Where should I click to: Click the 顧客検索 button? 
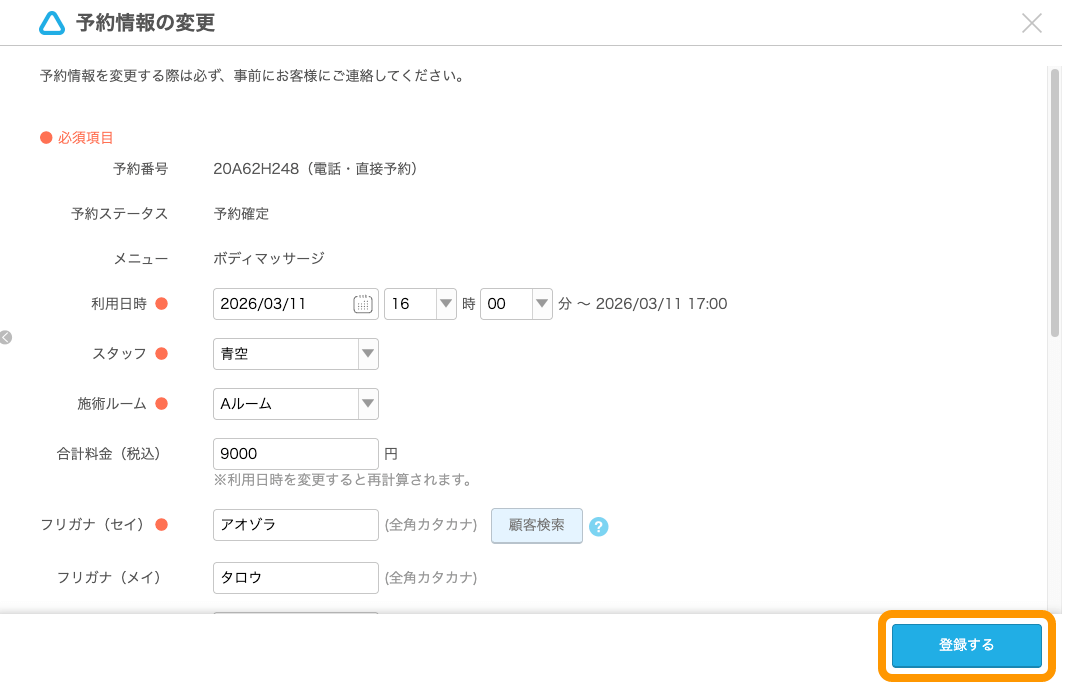(536, 524)
